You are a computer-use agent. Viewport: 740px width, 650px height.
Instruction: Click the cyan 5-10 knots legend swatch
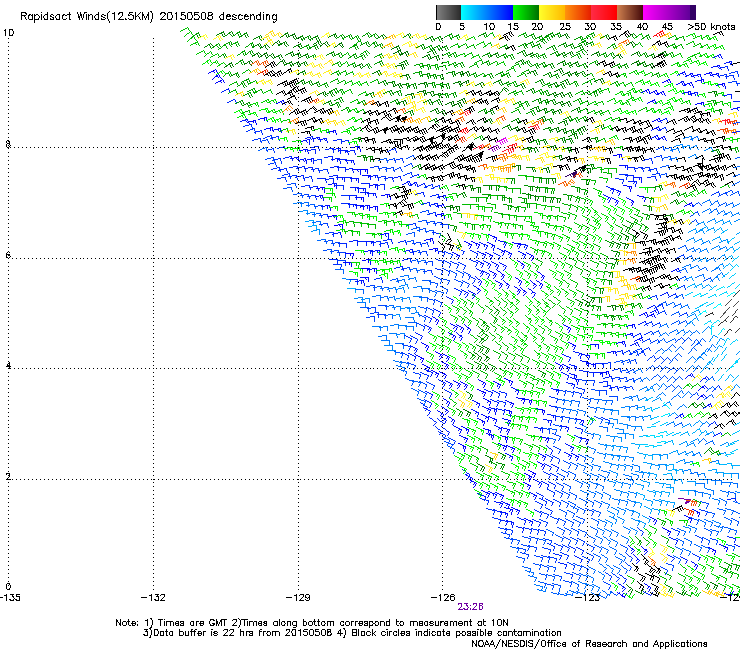(474, 12)
